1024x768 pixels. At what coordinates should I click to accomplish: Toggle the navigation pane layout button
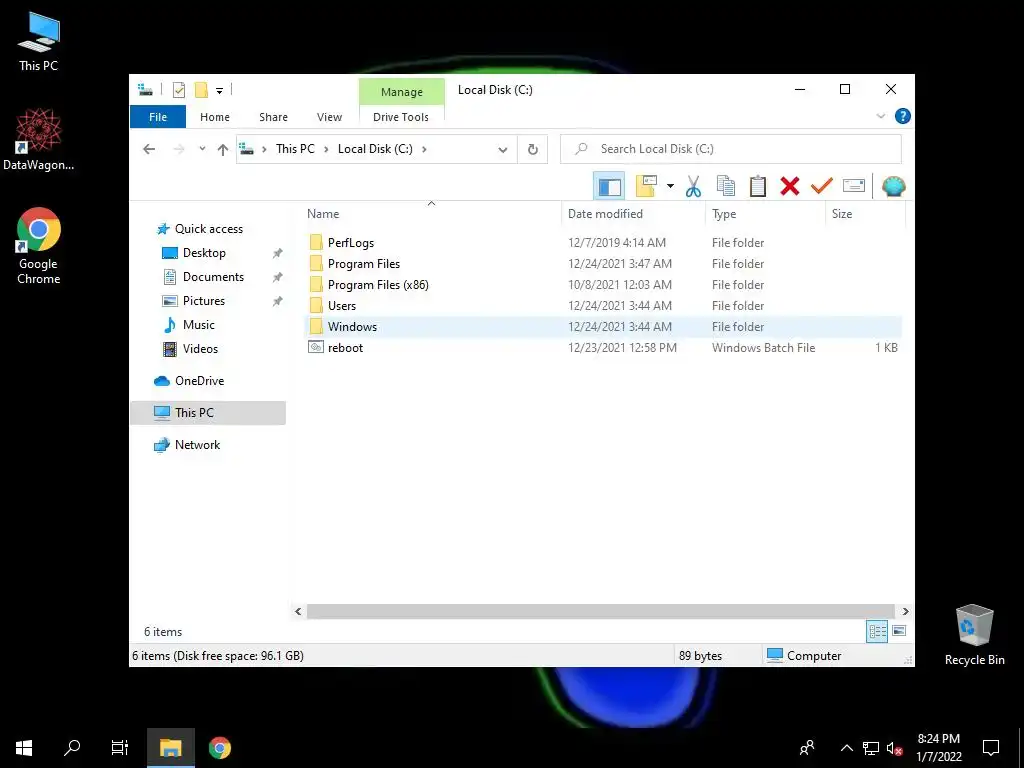[x=609, y=187]
